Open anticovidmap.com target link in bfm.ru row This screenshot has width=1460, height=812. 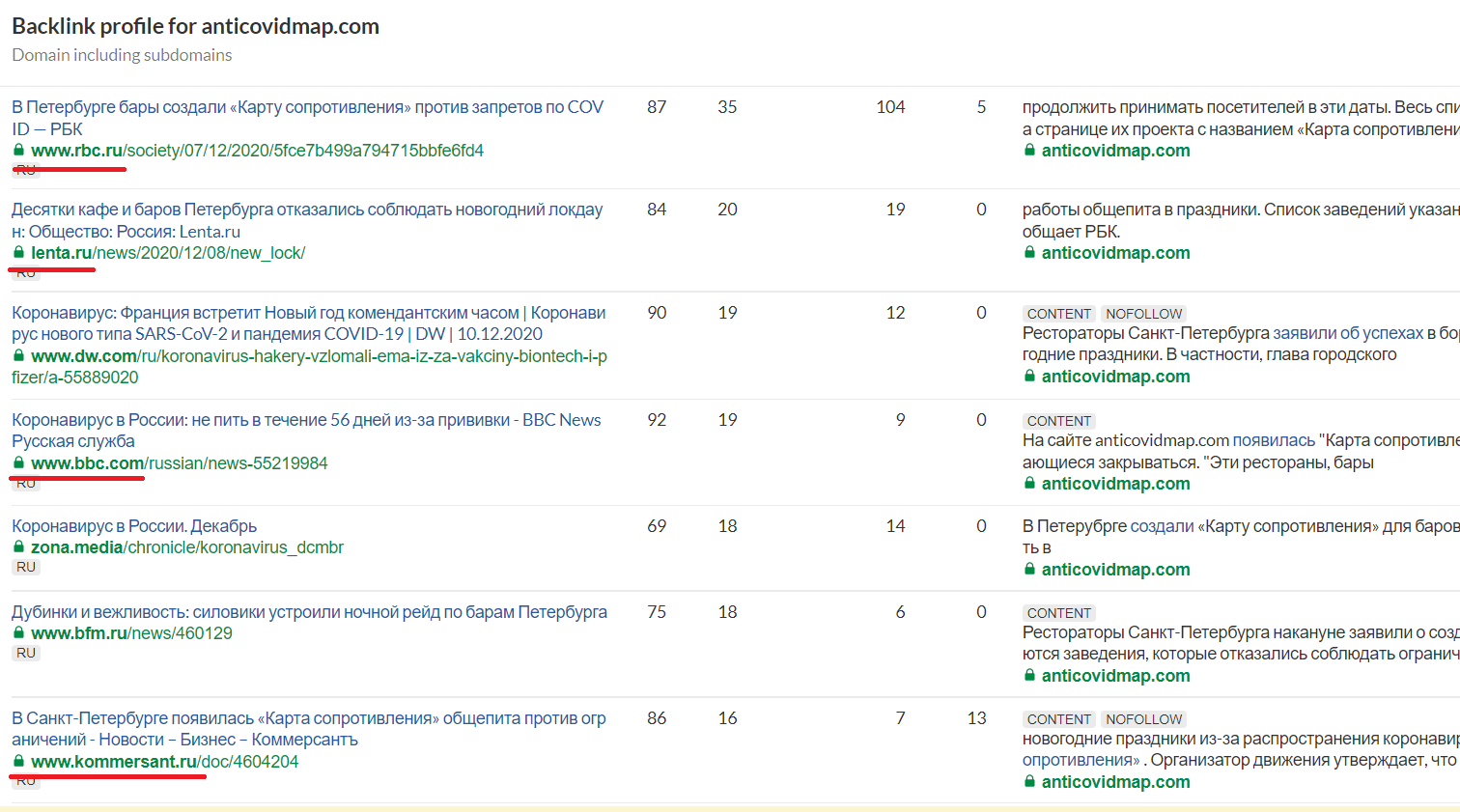pyautogui.click(x=1115, y=676)
